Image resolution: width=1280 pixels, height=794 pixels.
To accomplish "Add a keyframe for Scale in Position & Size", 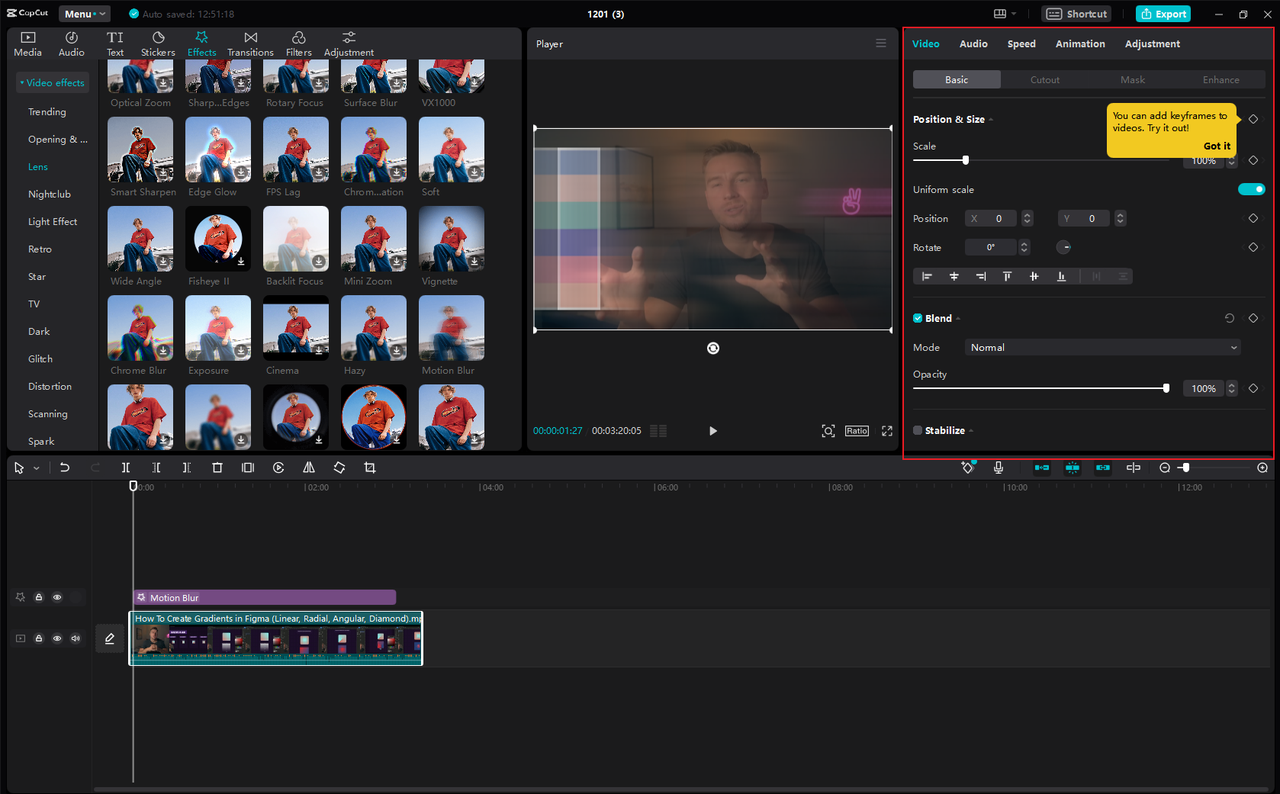I will click(1253, 160).
